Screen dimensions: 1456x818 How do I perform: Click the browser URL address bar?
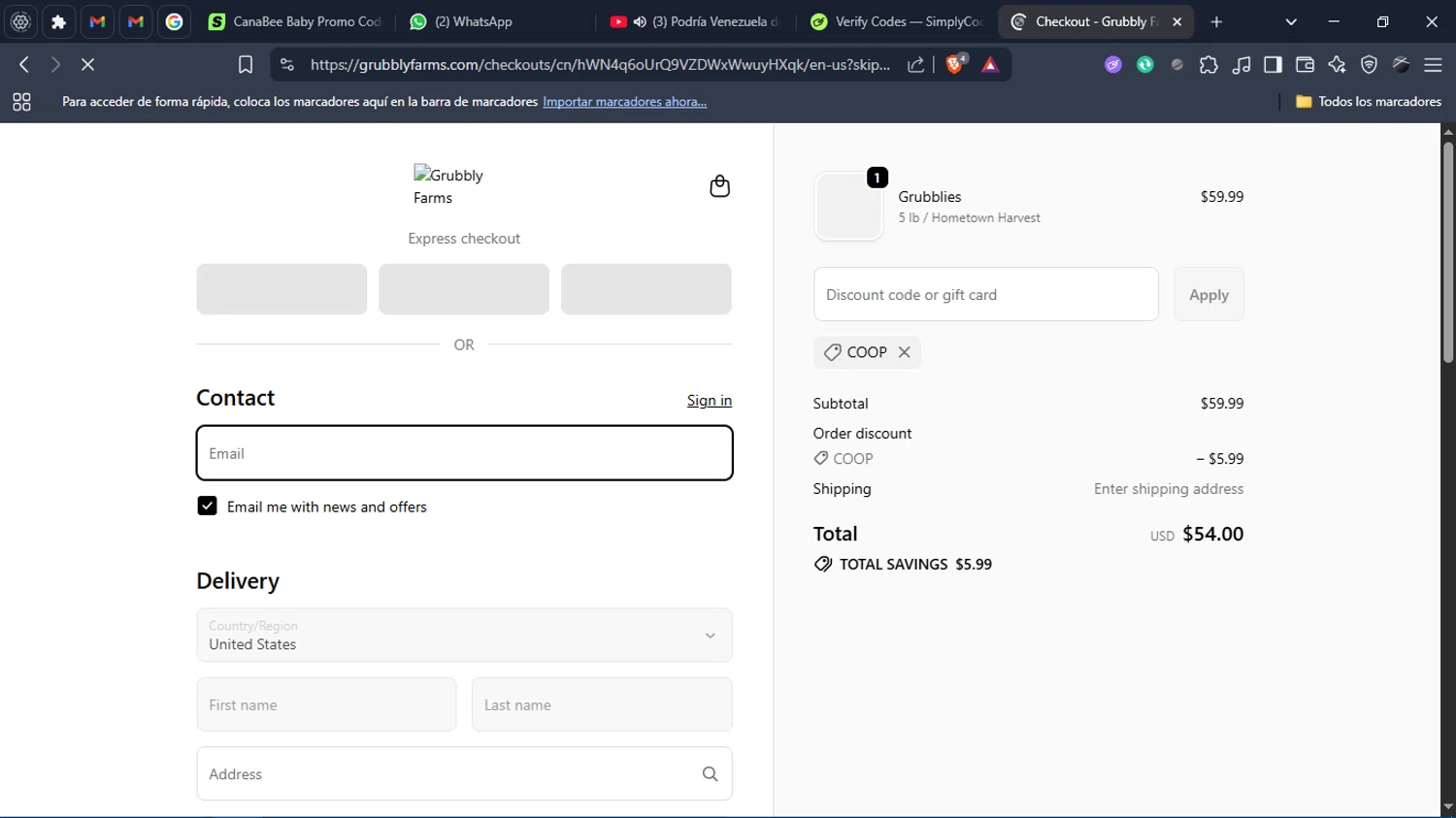point(599,64)
